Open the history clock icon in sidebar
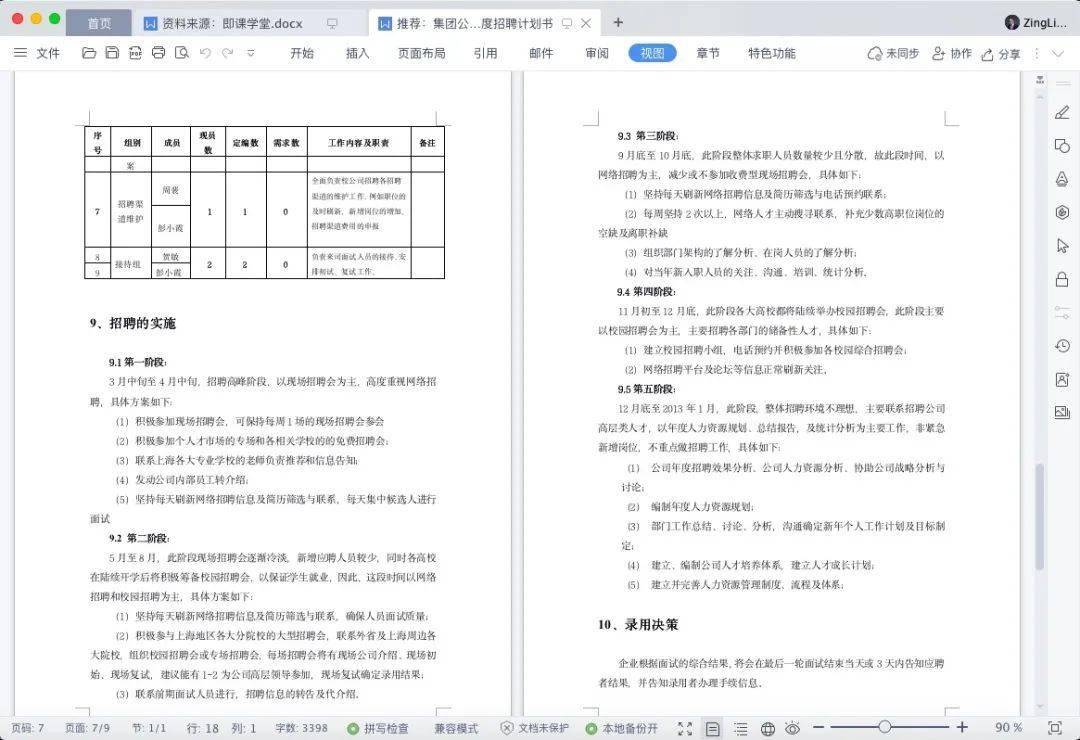The height and width of the screenshot is (740, 1080). (1062, 346)
